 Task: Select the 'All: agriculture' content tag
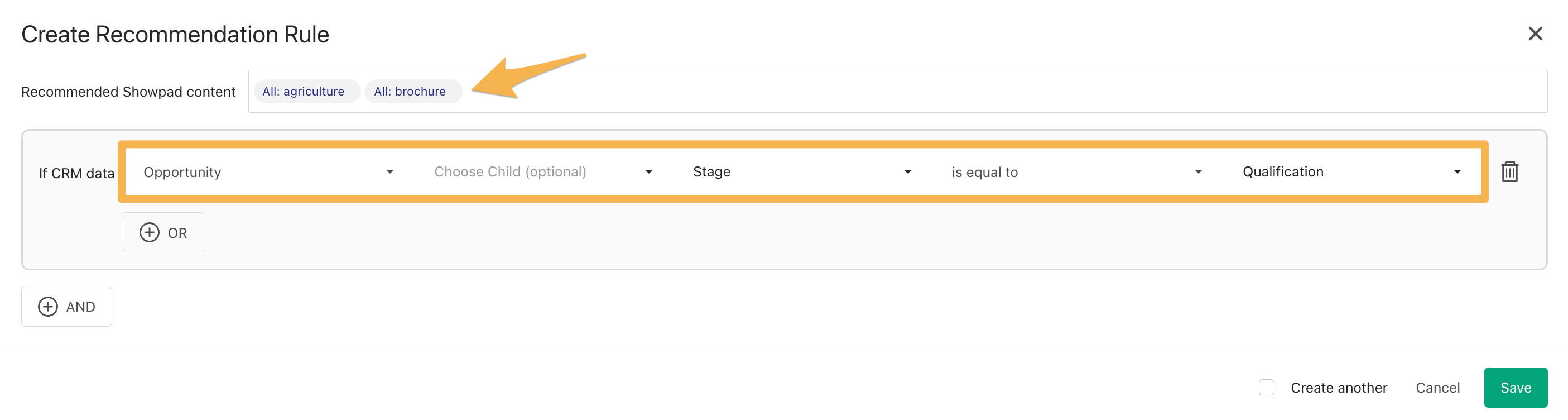[x=303, y=92]
